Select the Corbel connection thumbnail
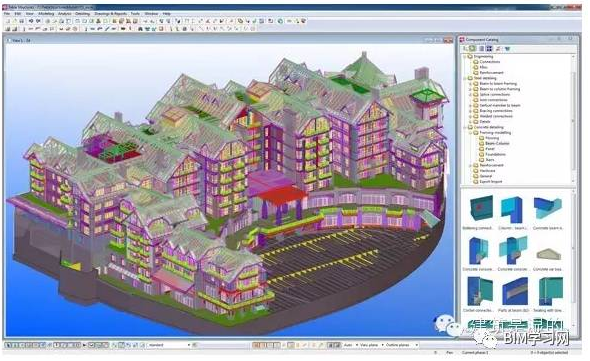Screen dimensions: 590x361 (479, 291)
